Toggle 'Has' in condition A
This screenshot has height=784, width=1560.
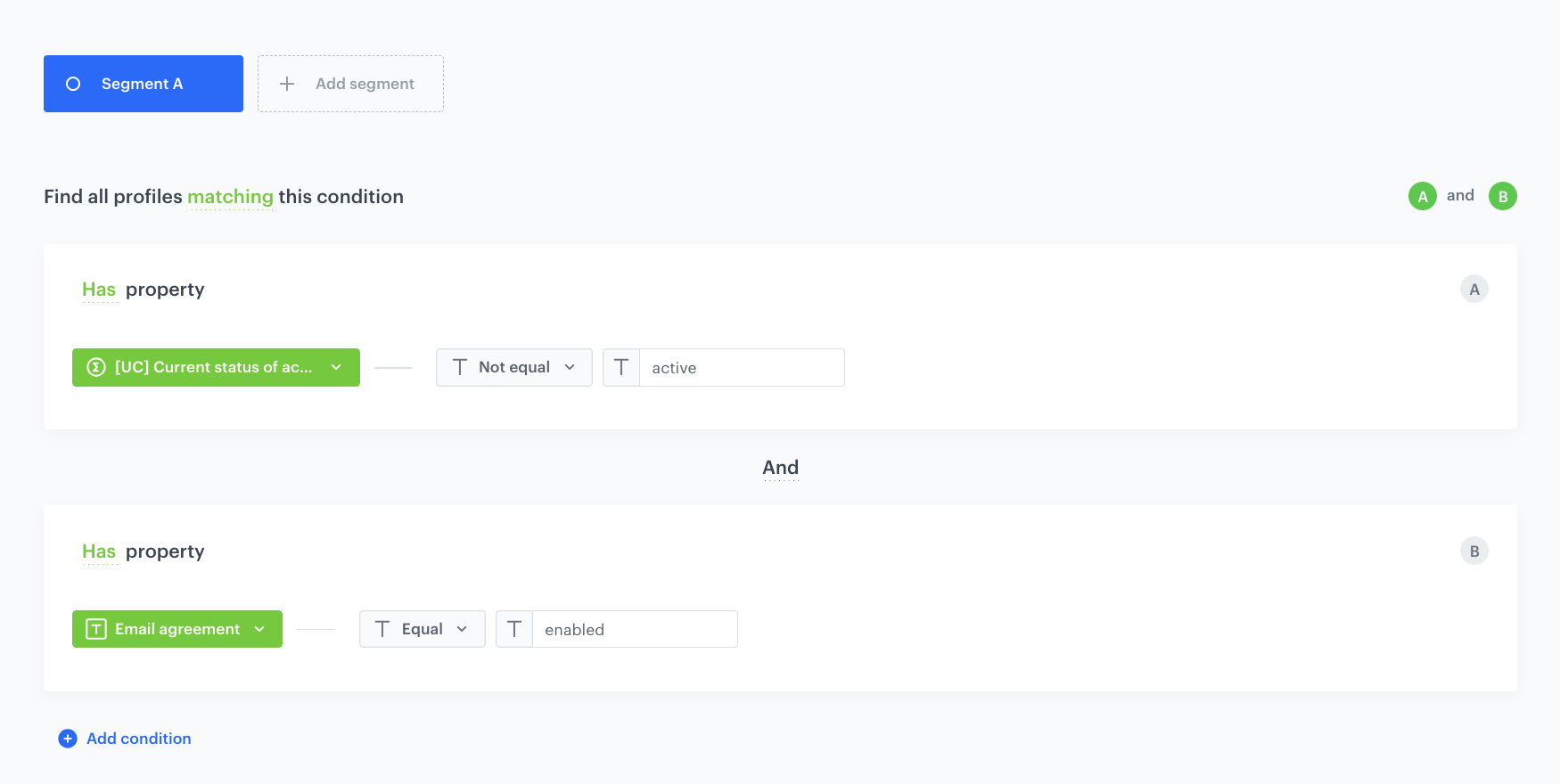pyautogui.click(x=99, y=290)
